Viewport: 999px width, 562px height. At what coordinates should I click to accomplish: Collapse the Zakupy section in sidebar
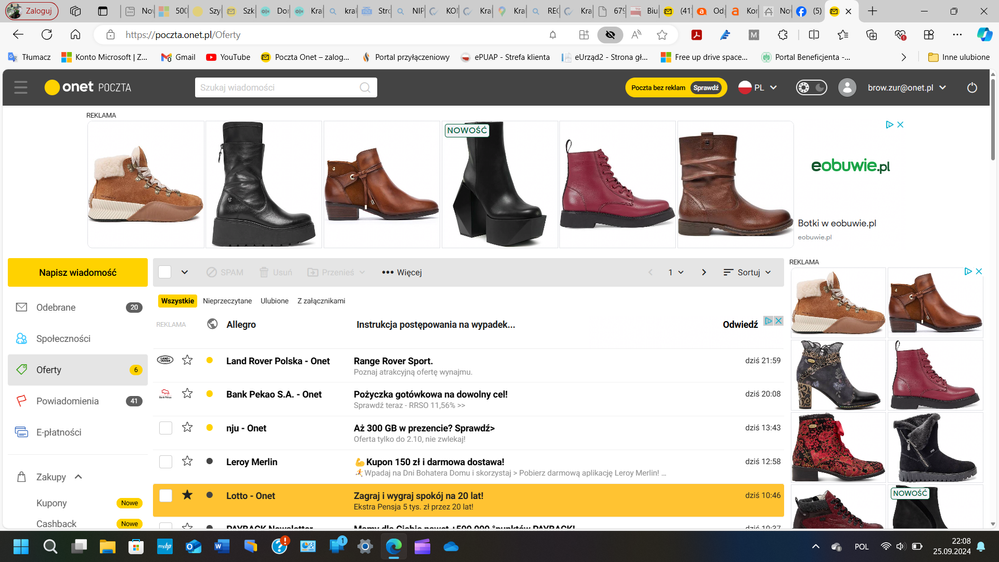(x=79, y=477)
